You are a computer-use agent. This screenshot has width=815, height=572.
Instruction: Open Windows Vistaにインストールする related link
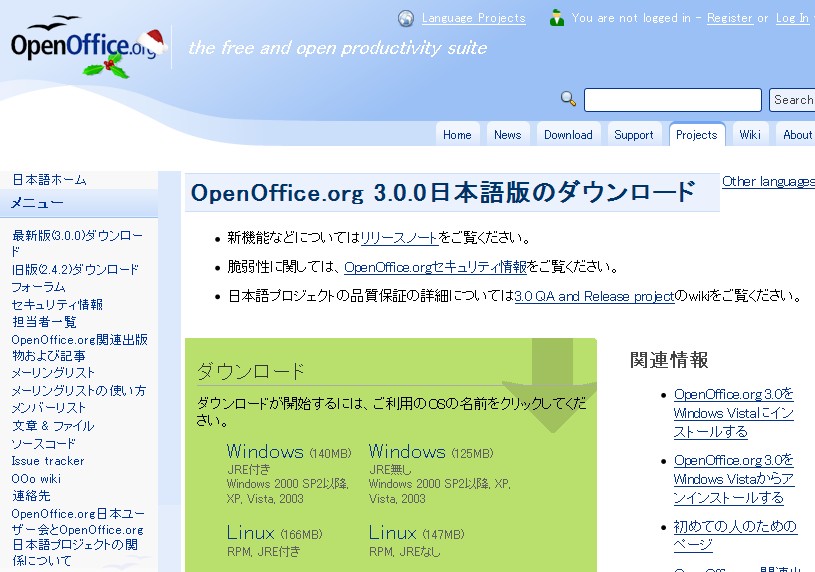tap(733, 413)
